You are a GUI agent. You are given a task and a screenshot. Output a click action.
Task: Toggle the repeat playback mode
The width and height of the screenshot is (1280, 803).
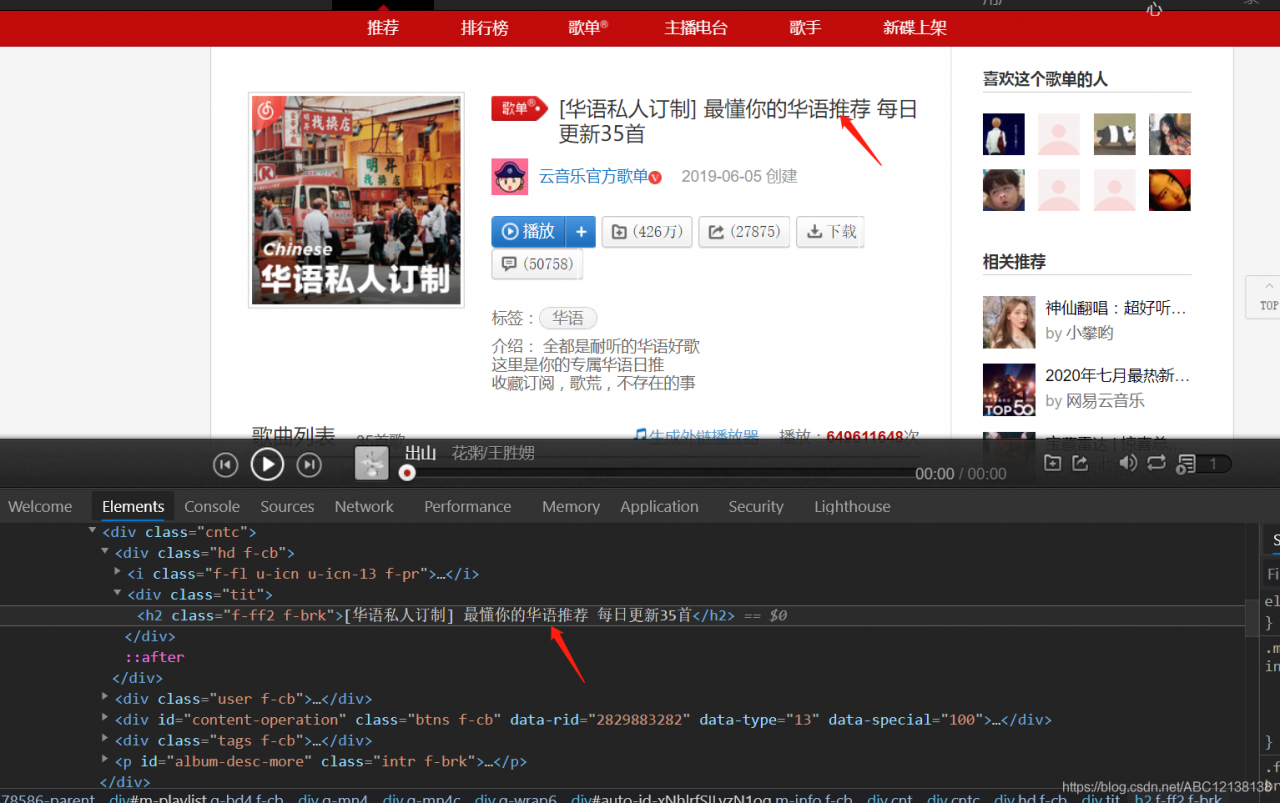click(x=1157, y=464)
